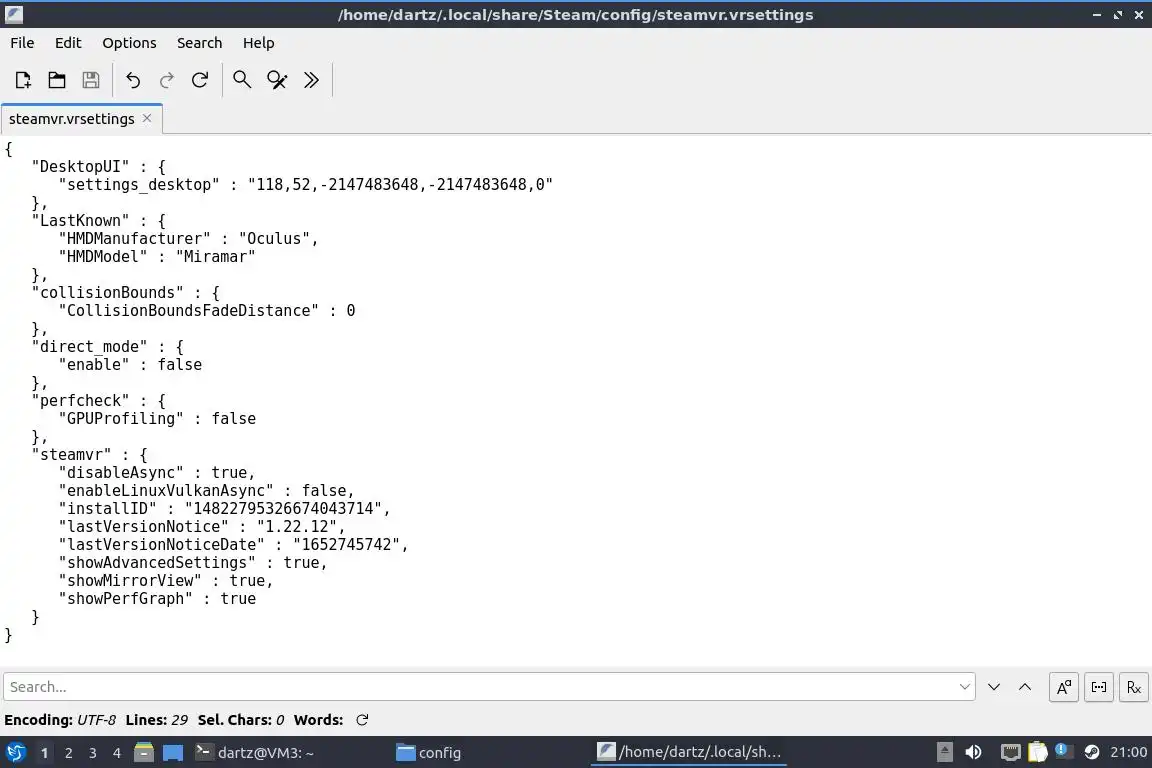Toggle whole word search option
Image resolution: width=1152 pixels, height=768 pixels.
click(1098, 687)
